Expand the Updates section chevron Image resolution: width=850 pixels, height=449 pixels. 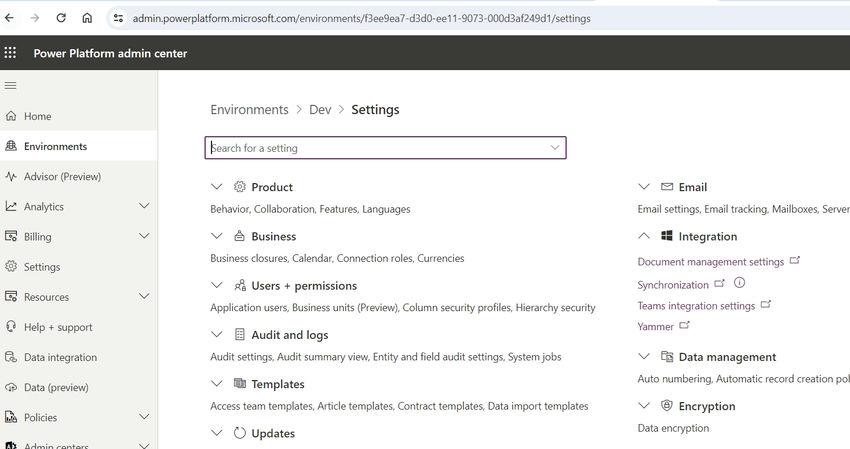pos(216,433)
